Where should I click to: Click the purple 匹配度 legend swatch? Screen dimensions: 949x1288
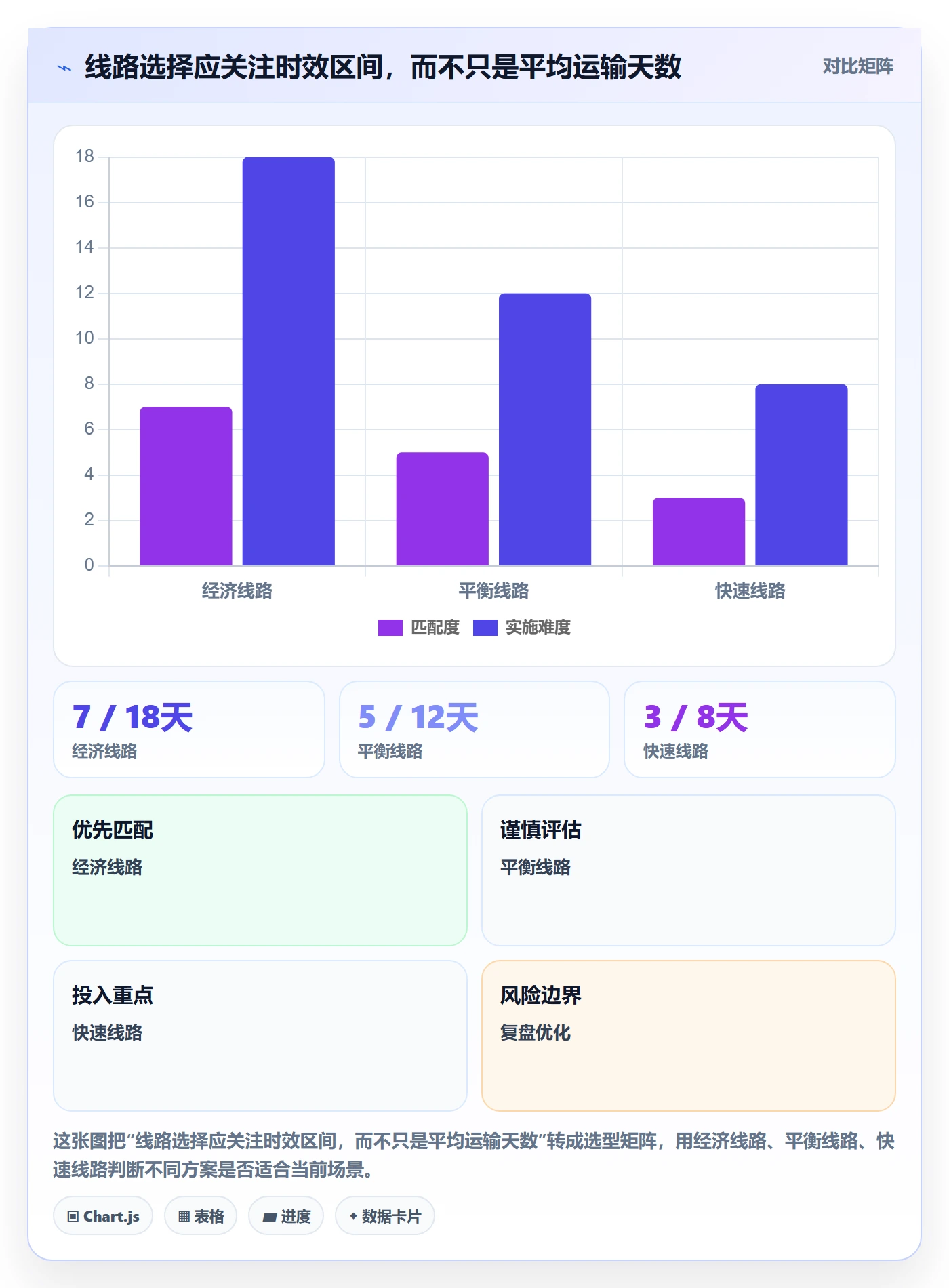[390, 628]
